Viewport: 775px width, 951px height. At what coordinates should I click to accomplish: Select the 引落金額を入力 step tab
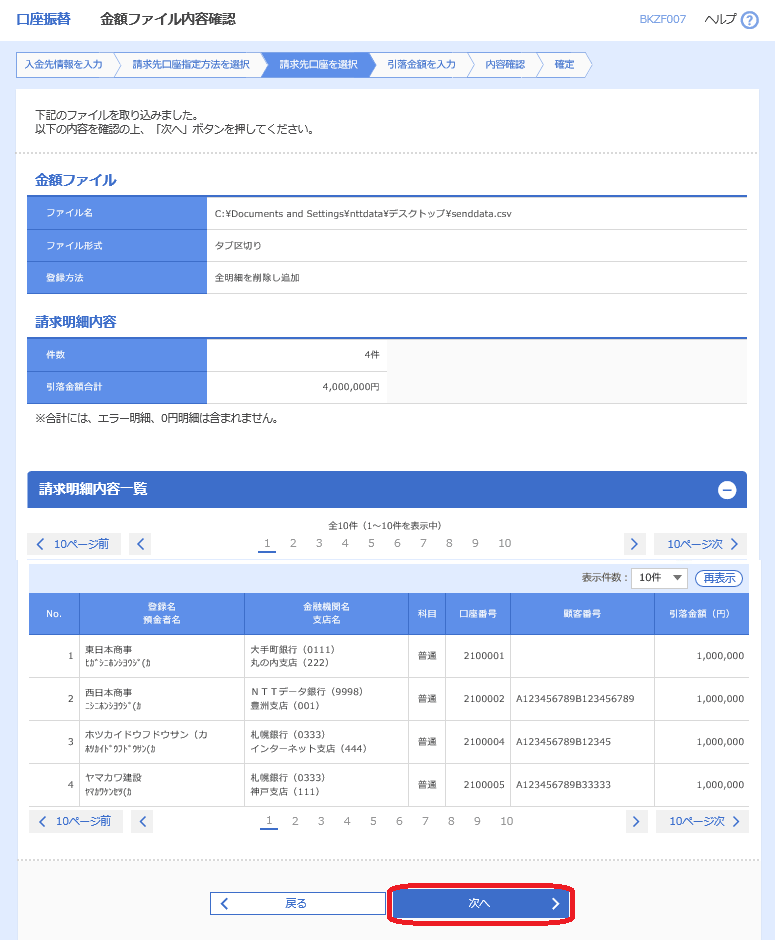pyautogui.click(x=421, y=65)
